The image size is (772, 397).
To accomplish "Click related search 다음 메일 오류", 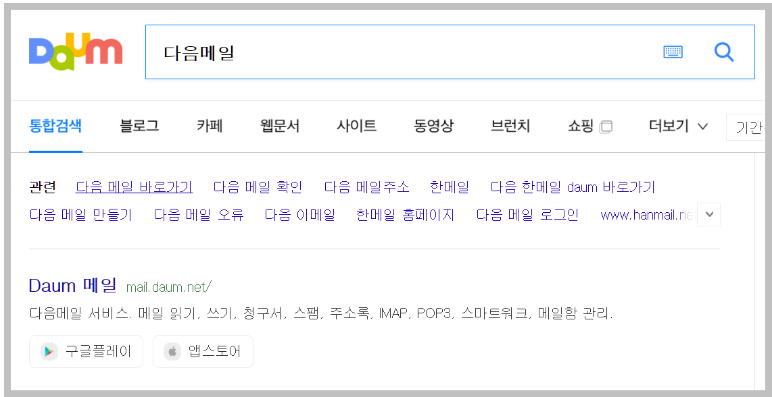I will tap(199, 215).
